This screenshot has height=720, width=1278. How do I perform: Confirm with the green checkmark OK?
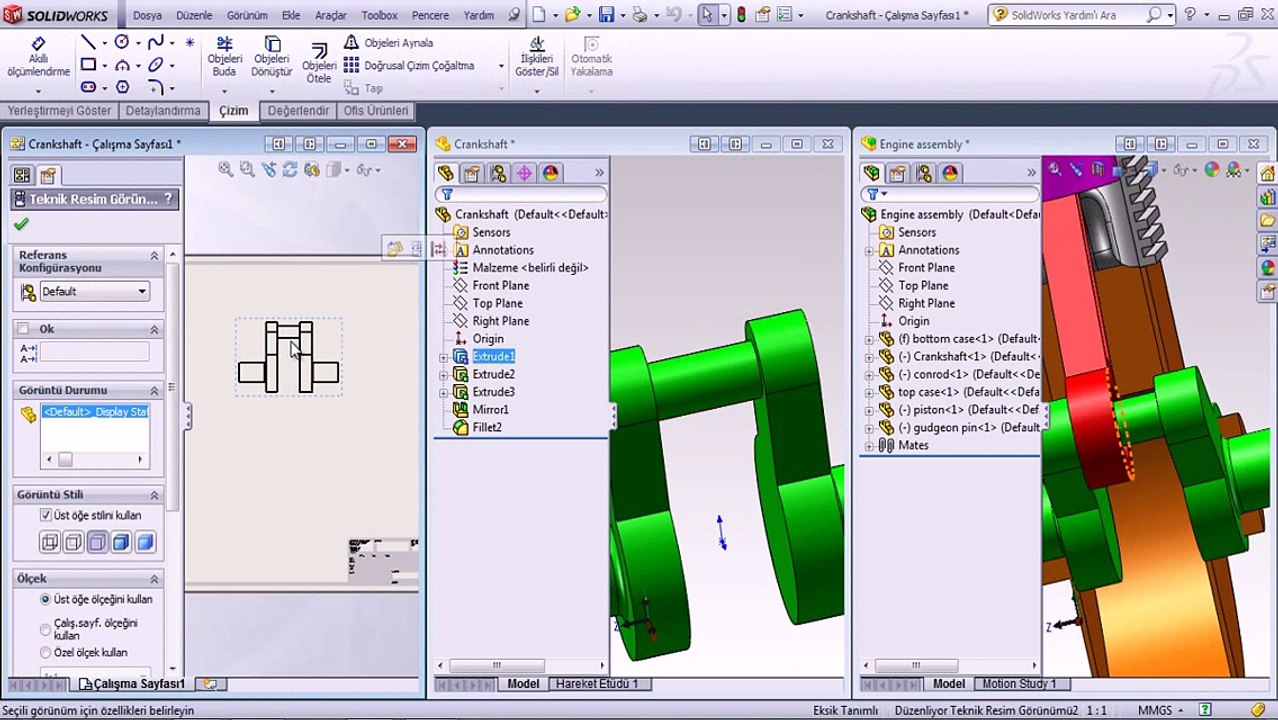(21, 225)
